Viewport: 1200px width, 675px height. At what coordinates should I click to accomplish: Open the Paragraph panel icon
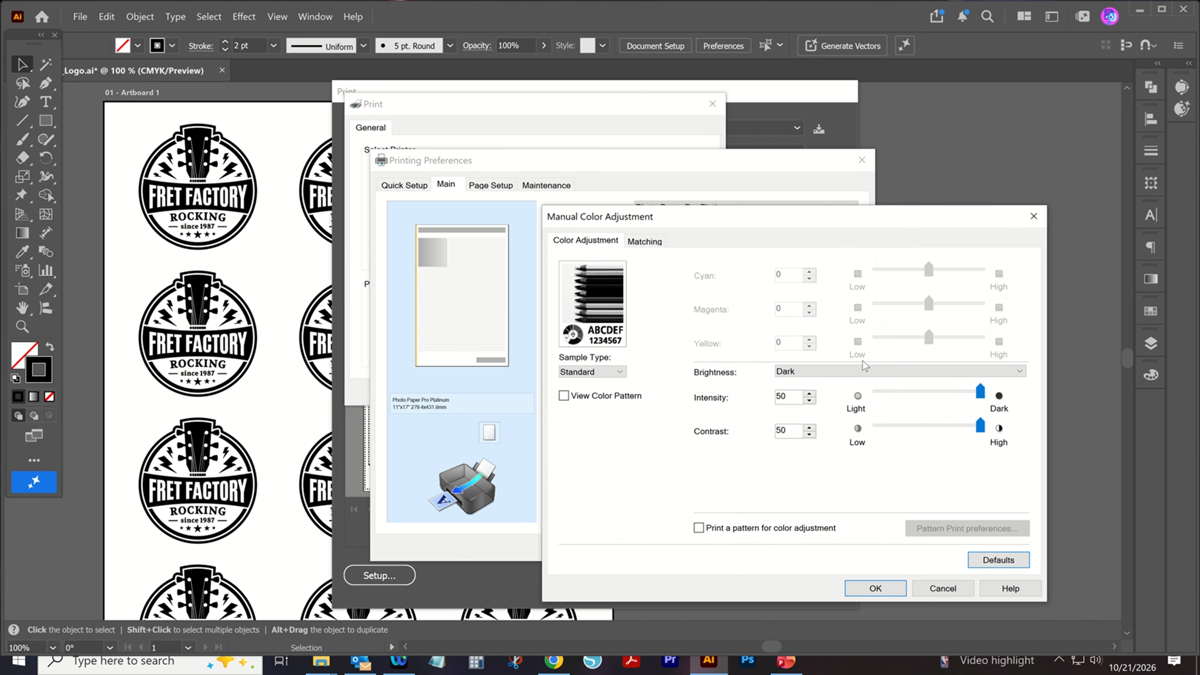point(1151,247)
